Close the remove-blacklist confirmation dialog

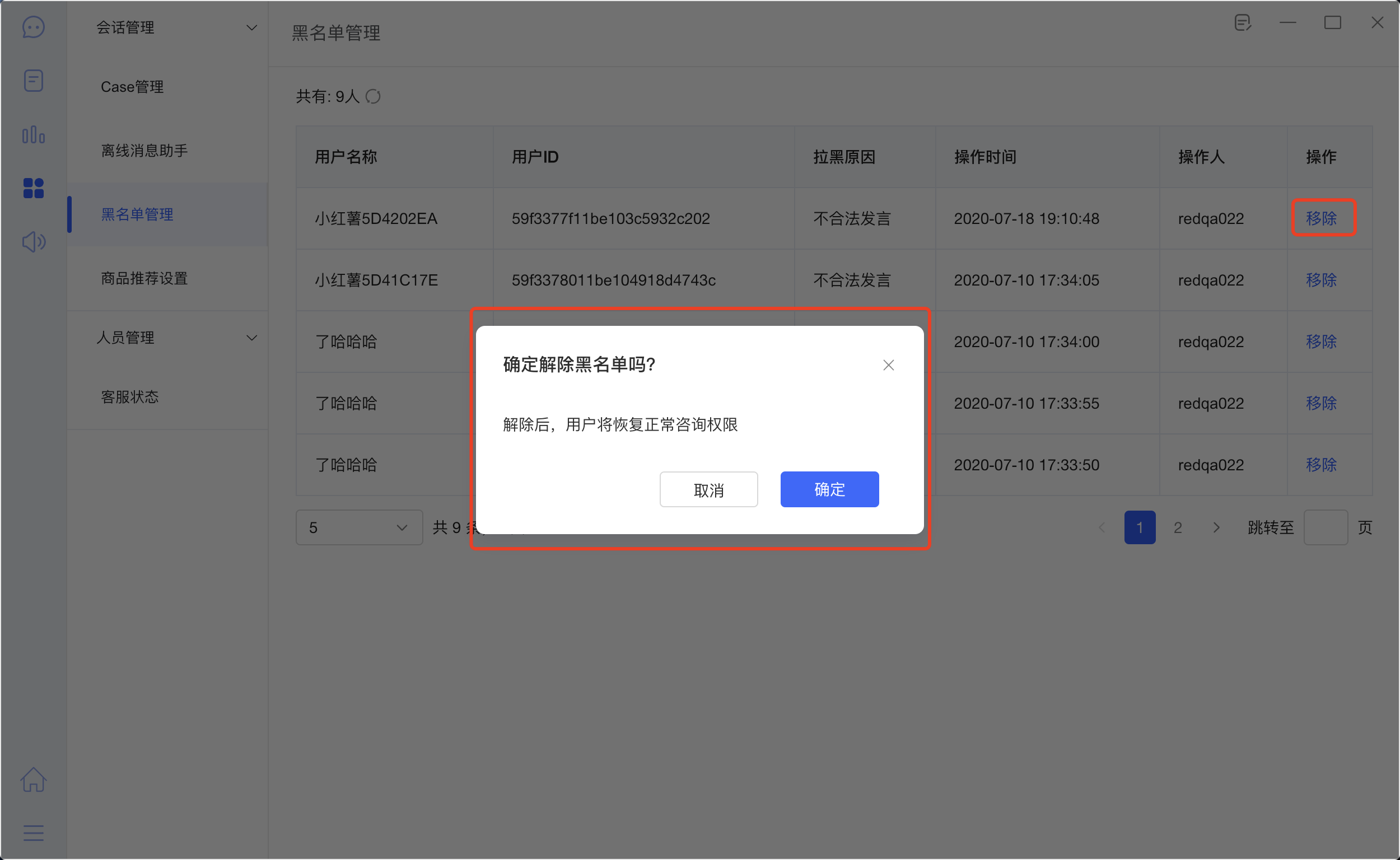pyautogui.click(x=888, y=365)
